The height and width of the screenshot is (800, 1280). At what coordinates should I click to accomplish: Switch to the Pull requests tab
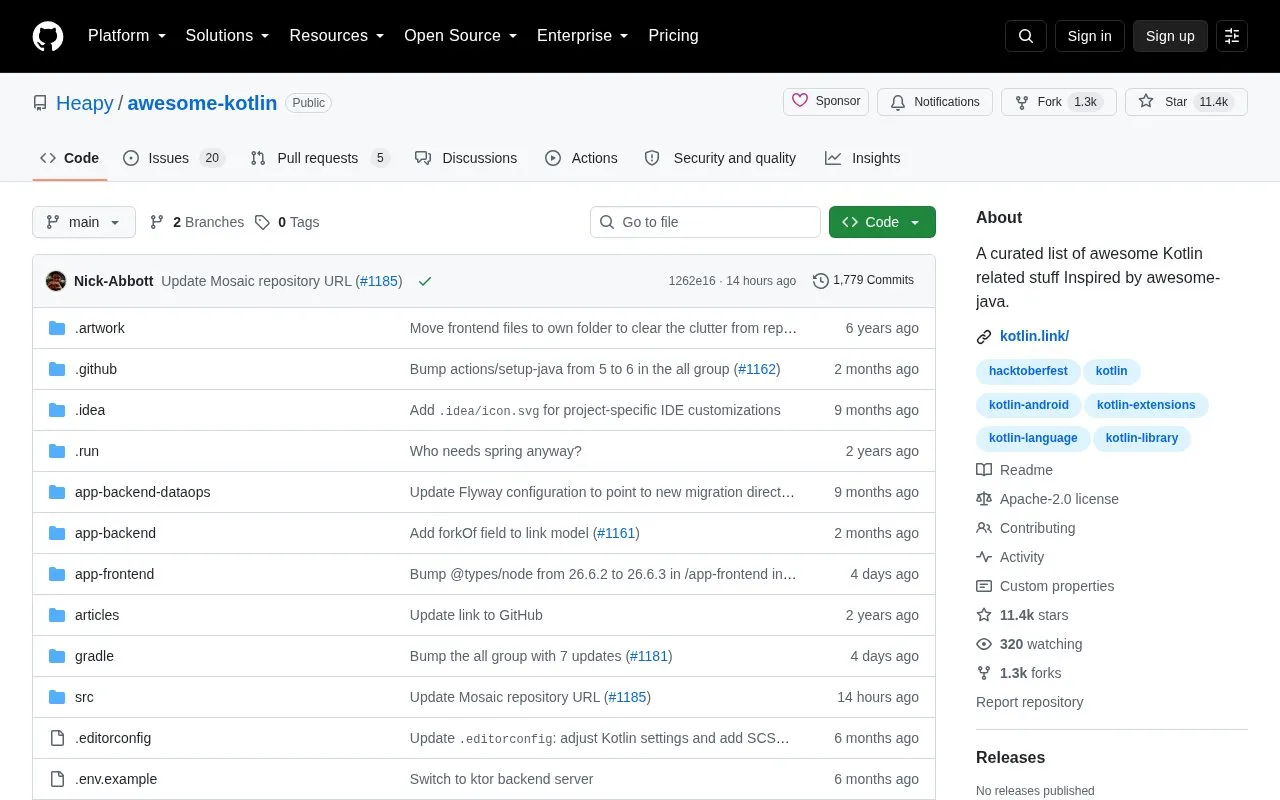point(319,158)
